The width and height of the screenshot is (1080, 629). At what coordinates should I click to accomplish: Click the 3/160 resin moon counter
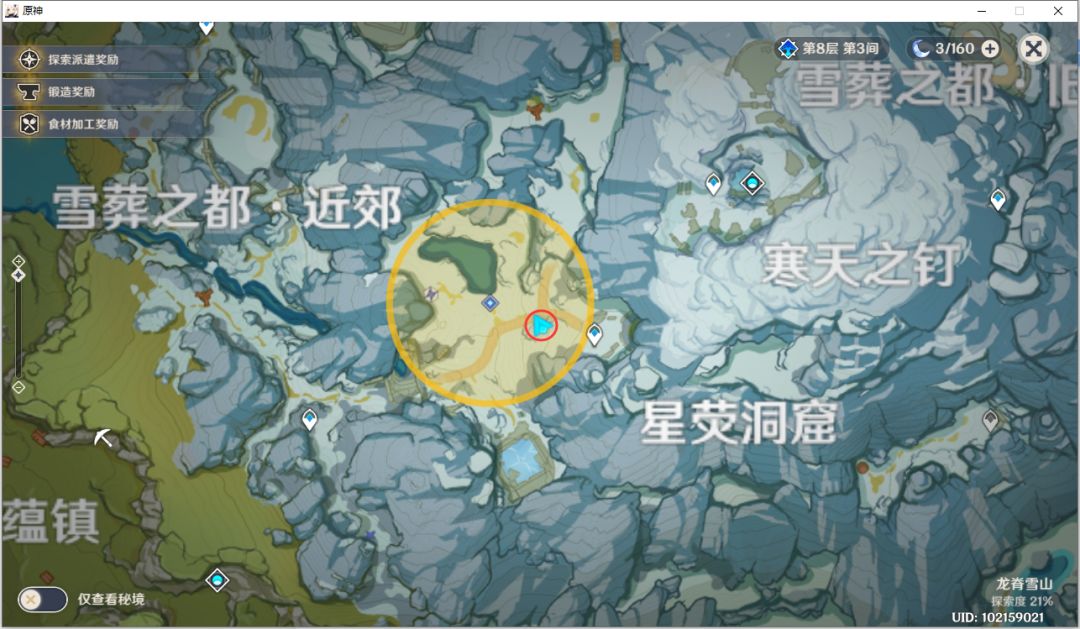(944, 48)
